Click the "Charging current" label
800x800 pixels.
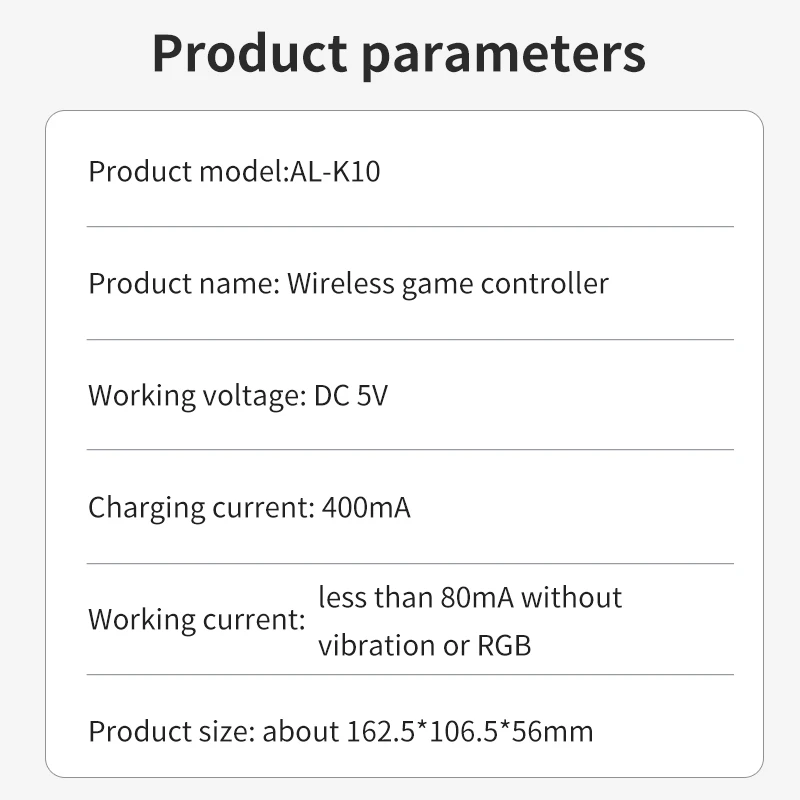(x=201, y=507)
